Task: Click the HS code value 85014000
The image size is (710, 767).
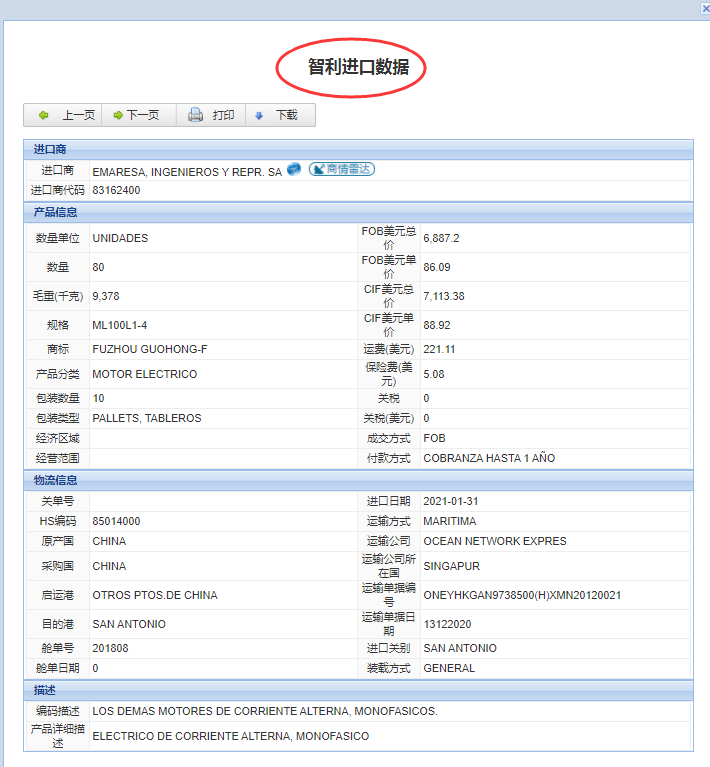Action: (116, 521)
